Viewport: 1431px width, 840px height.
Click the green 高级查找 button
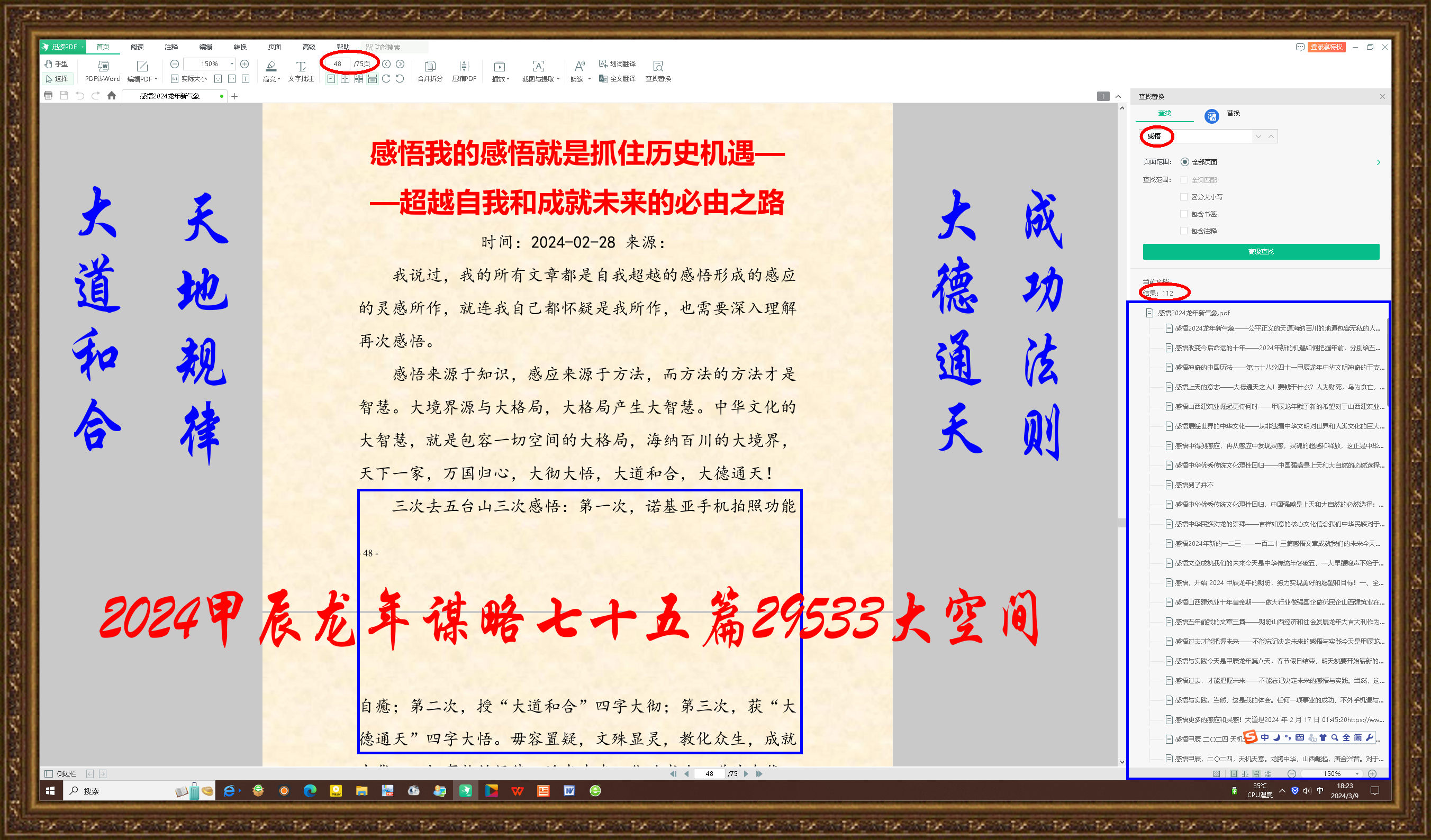pos(1261,251)
